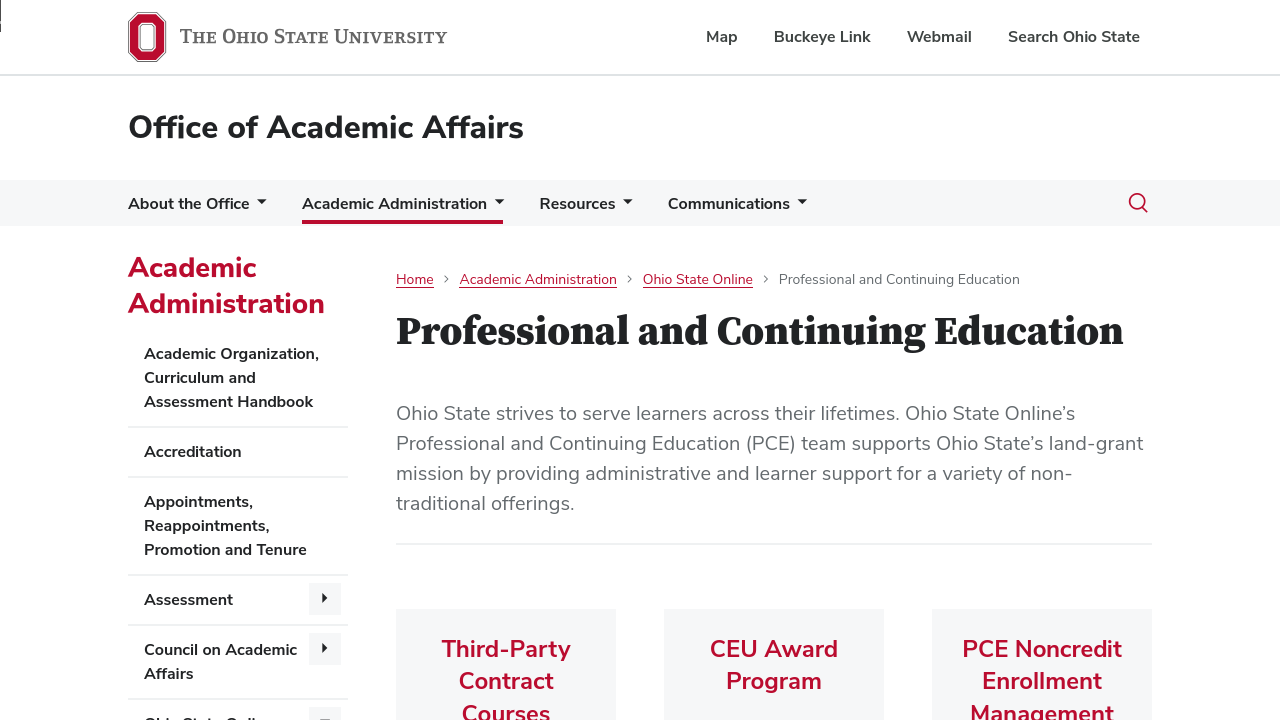The width and height of the screenshot is (1280, 720).
Task: Click the Ohio State Online breadcrumb
Action: tap(697, 280)
